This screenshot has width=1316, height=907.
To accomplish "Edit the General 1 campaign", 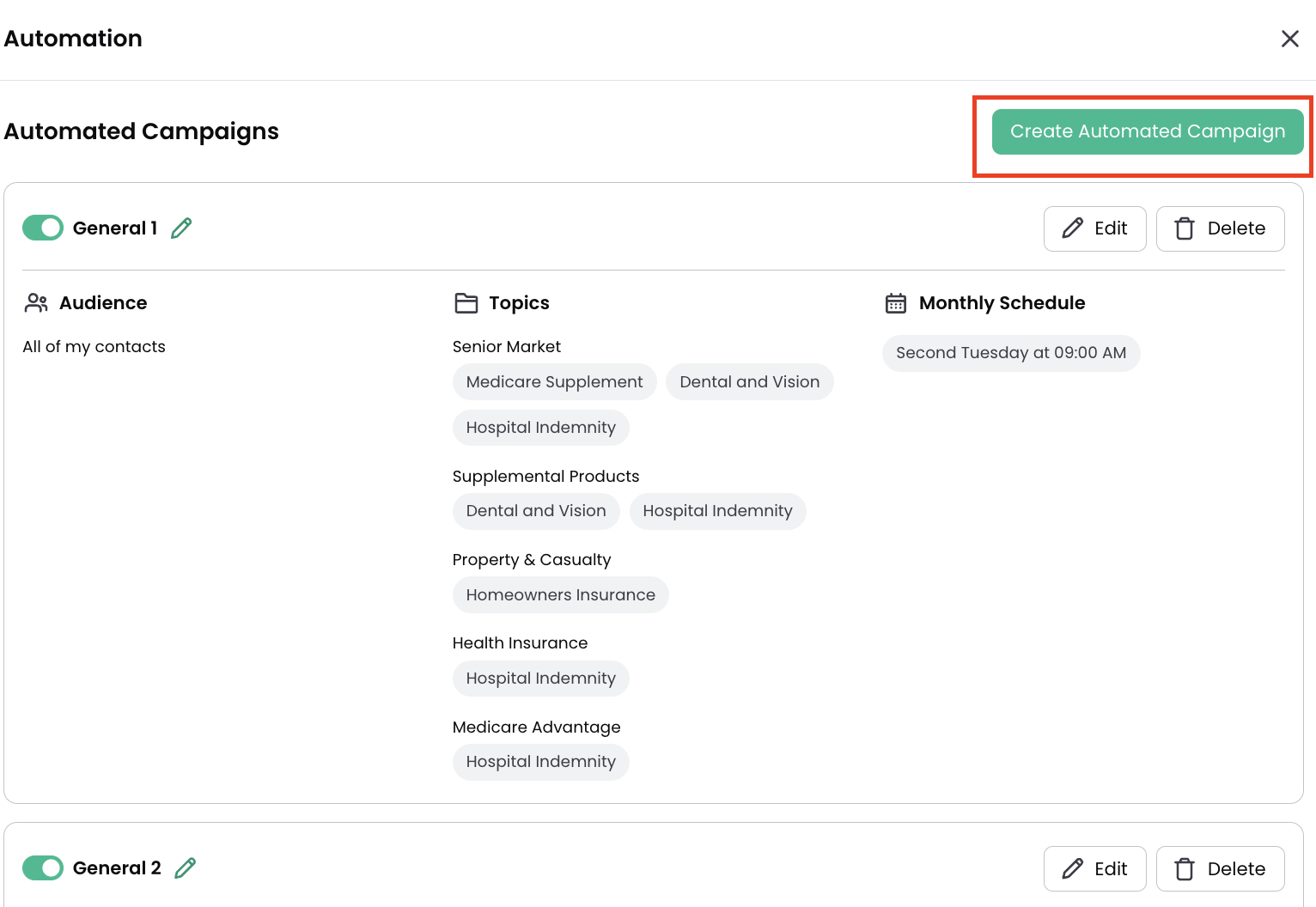I will [x=1094, y=228].
